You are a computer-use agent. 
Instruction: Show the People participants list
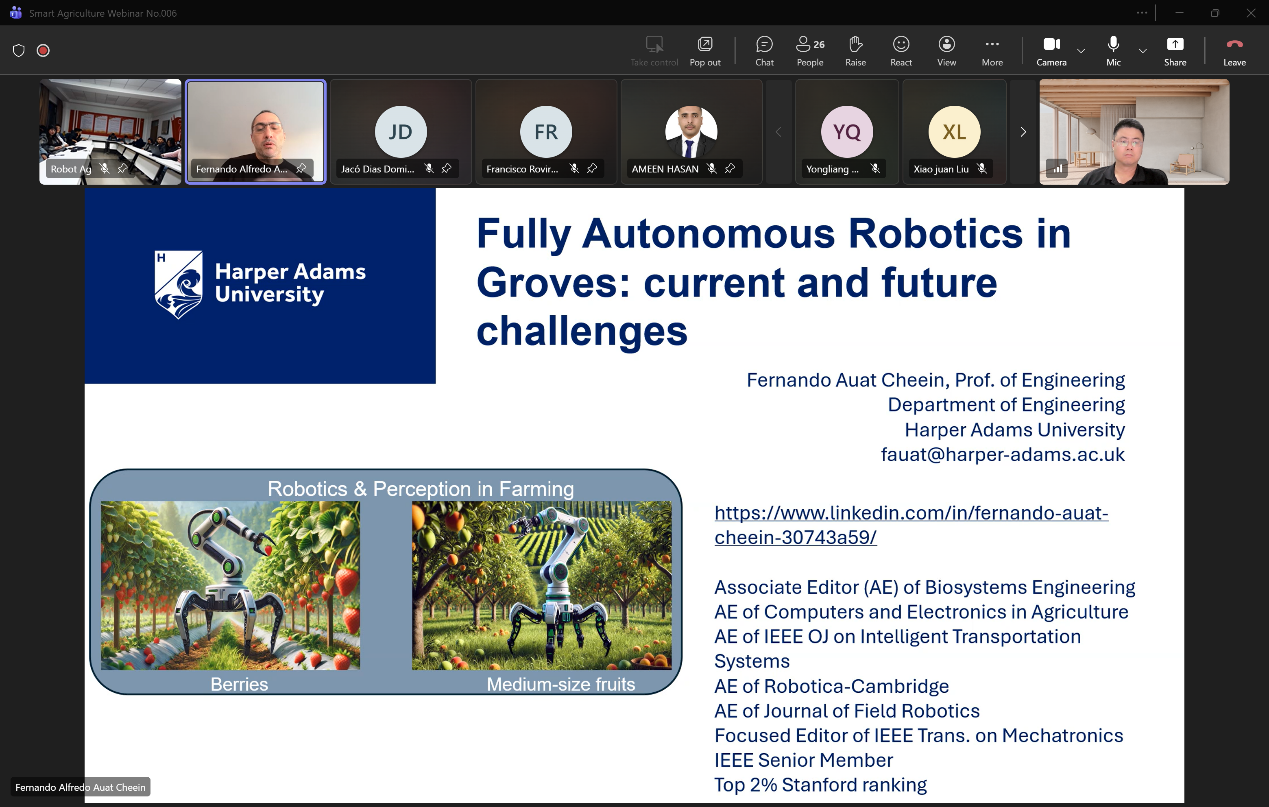click(x=810, y=50)
